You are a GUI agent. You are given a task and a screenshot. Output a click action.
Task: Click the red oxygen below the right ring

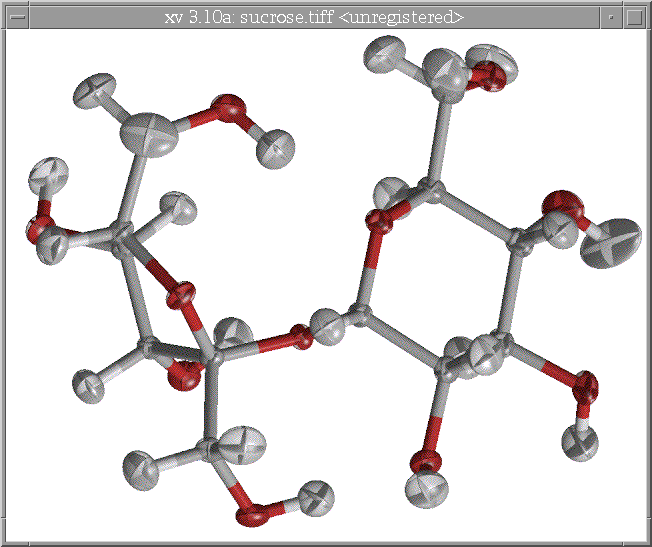425,462
